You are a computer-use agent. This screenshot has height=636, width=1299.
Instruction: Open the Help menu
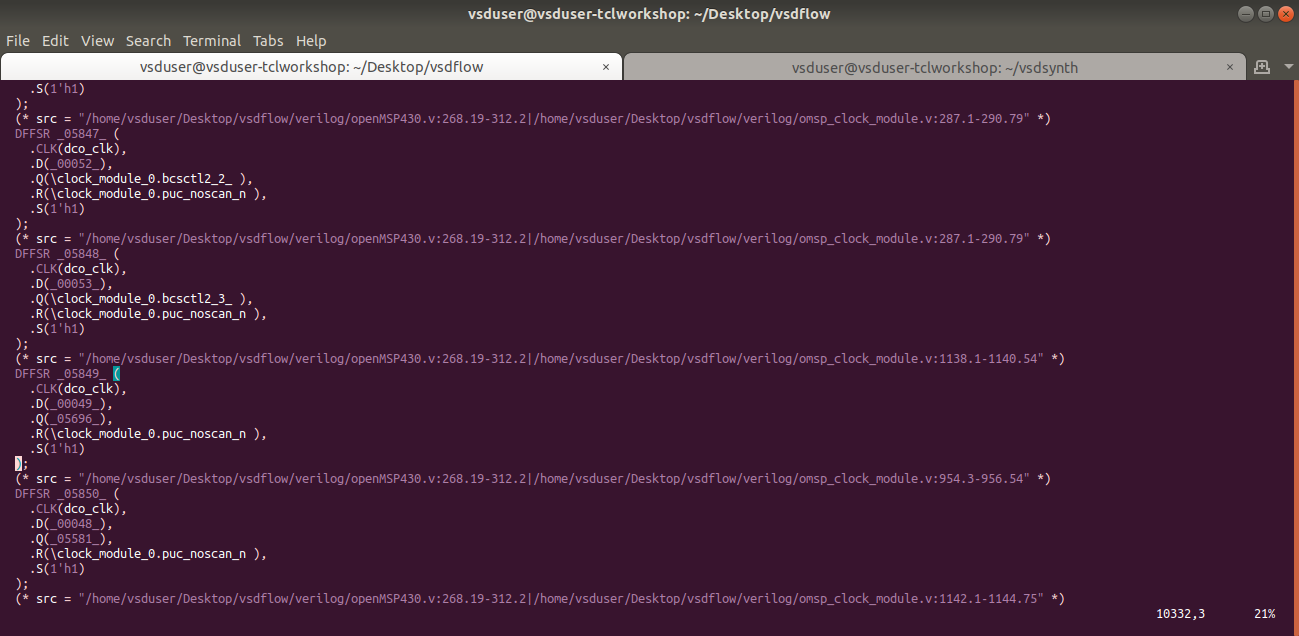click(311, 40)
